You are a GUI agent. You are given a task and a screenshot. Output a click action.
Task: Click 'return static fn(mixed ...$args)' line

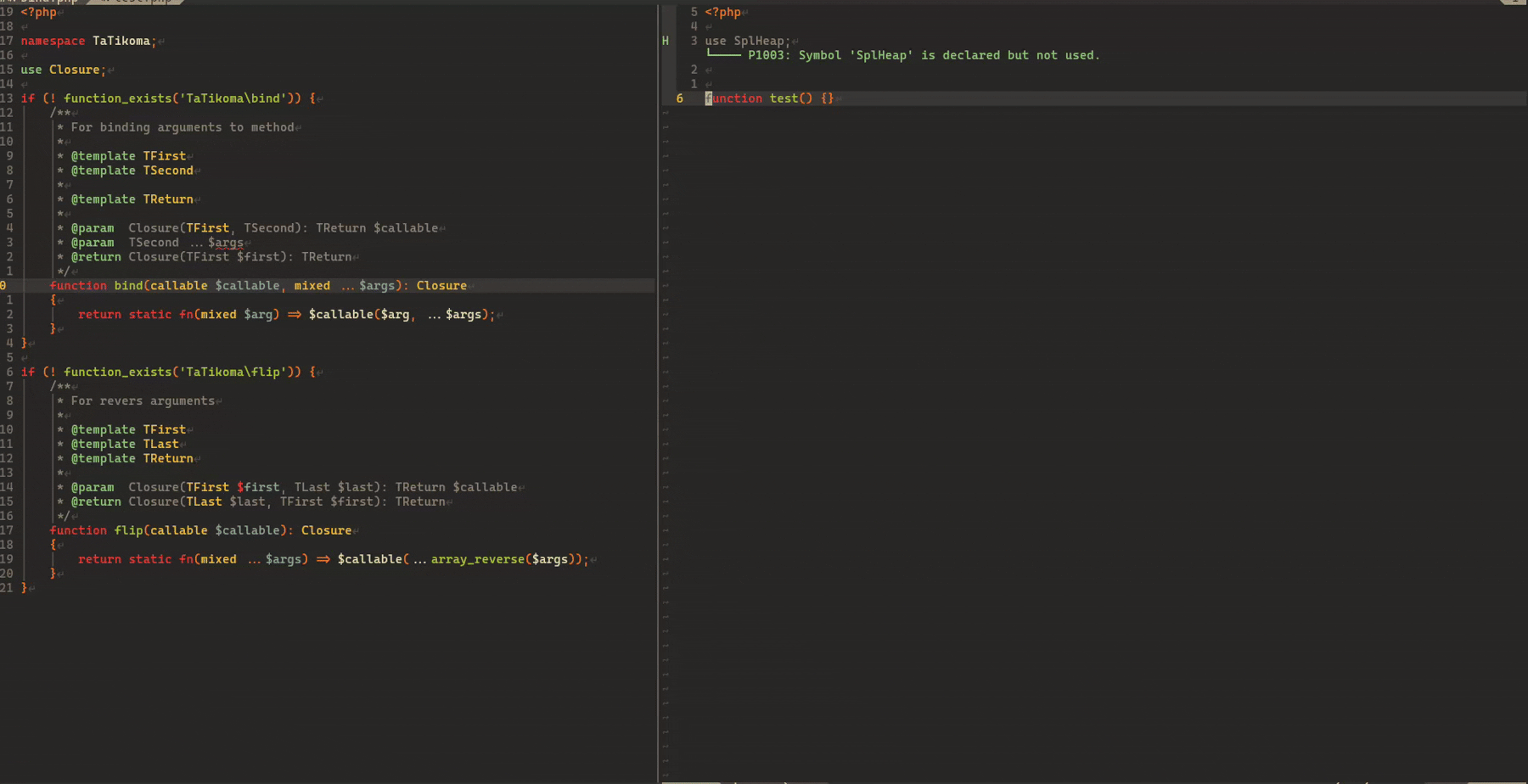[334, 559]
